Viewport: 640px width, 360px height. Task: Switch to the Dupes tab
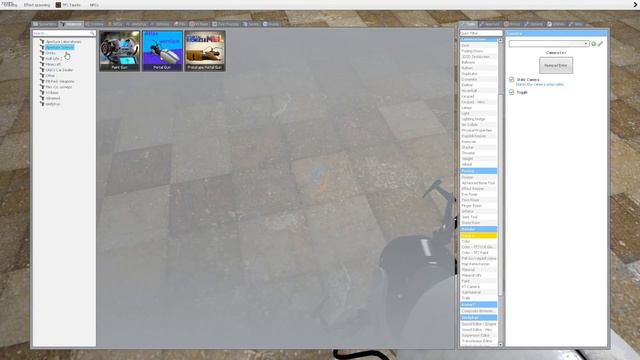pyautogui.click(x=271, y=24)
